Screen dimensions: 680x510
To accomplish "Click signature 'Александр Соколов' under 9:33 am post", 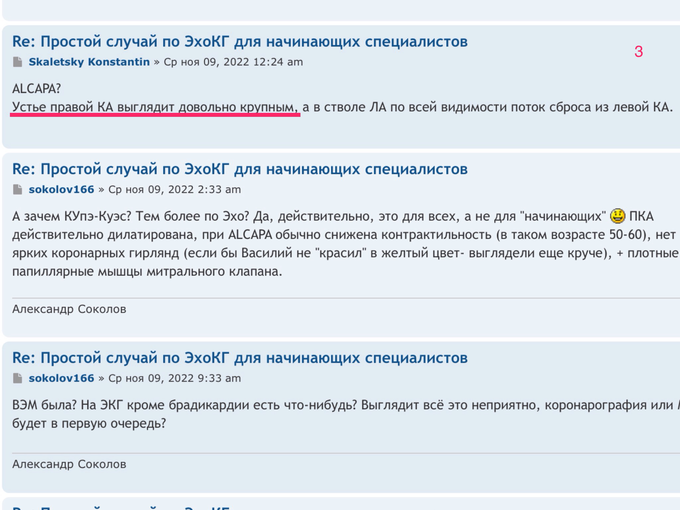I will coord(69,464).
